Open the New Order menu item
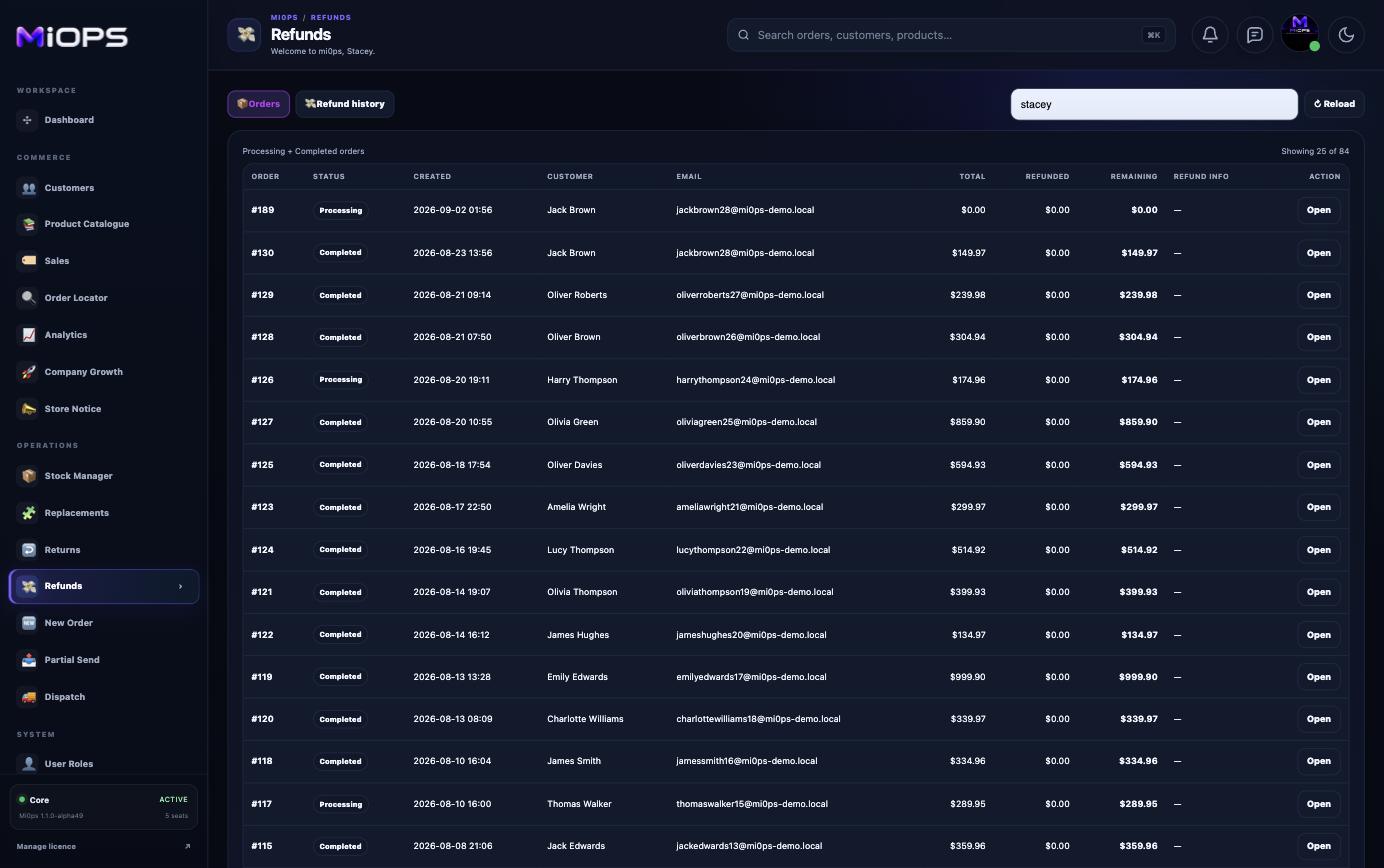This screenshot has height=868, width=1384. [104, 623]
